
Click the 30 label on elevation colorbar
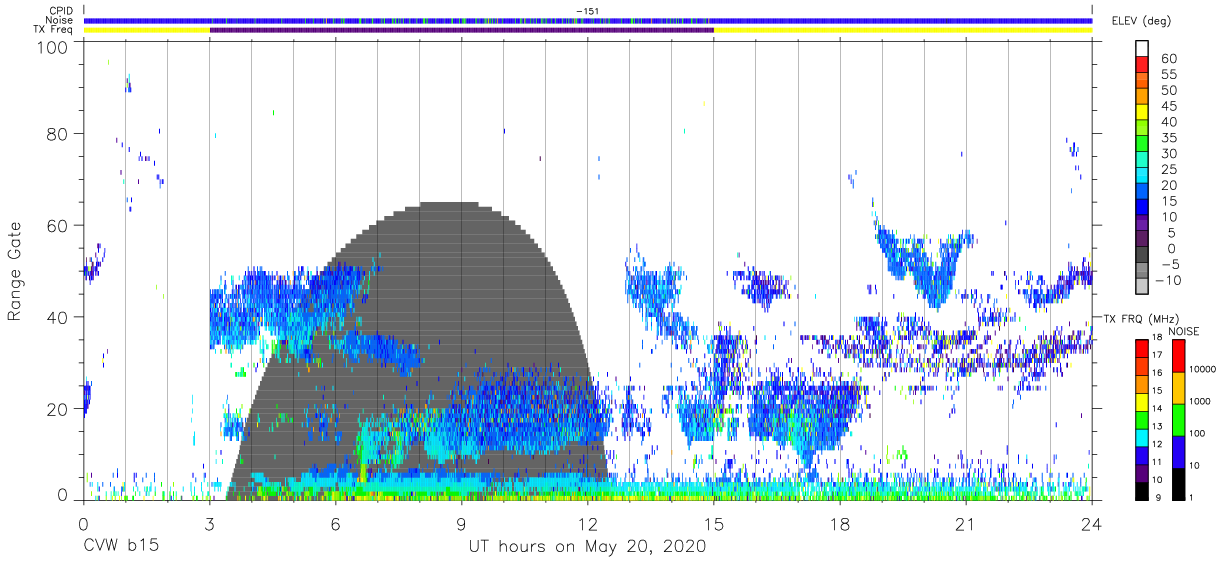1168,153
